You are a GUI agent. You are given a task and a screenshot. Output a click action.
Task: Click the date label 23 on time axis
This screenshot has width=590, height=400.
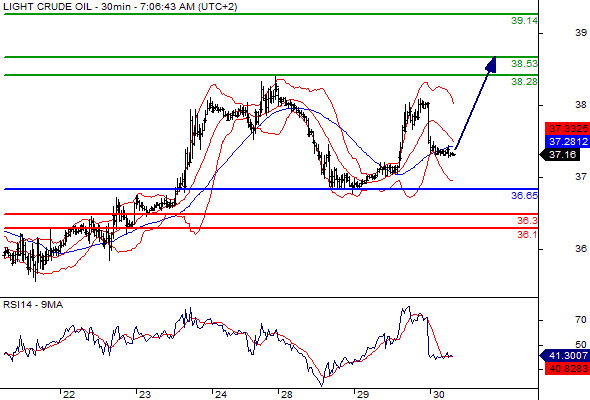click(144, 395)
